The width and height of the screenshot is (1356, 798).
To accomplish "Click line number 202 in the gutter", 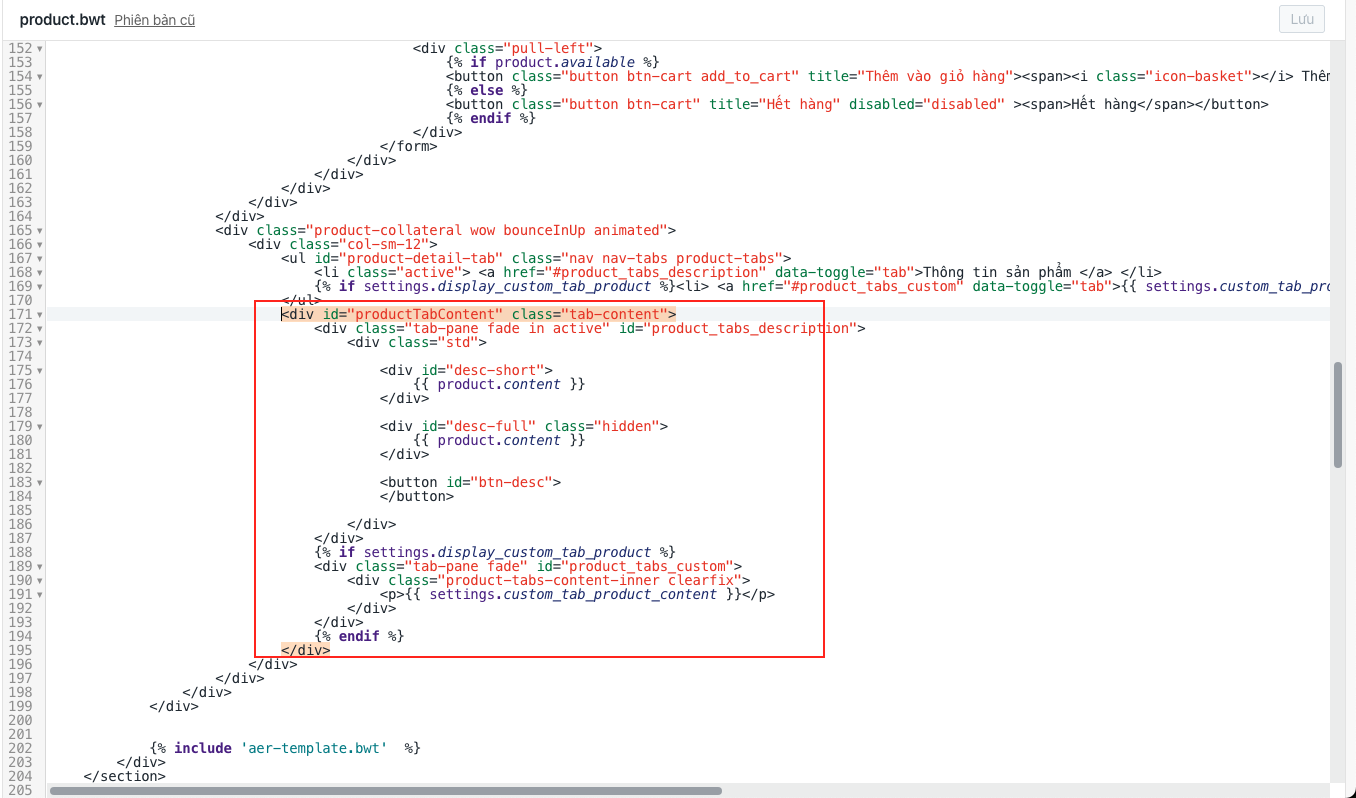I will [x=20, y=748].
